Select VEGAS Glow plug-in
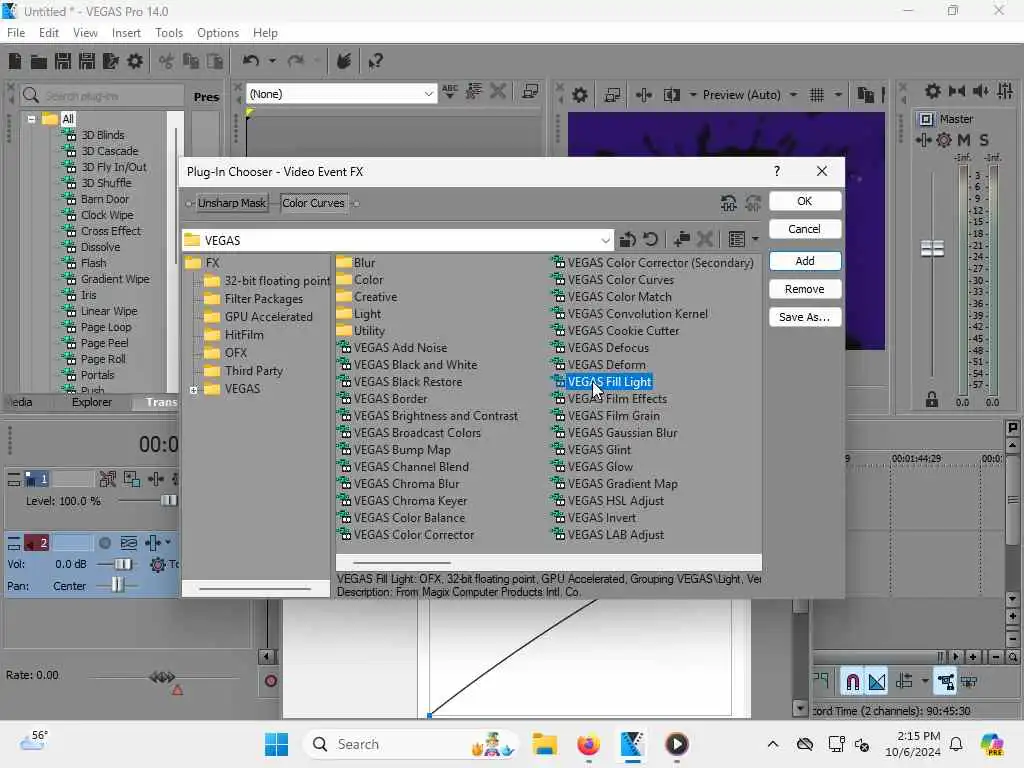Image resolution: width=1024 pixels, height=768 pixels. 600,467
